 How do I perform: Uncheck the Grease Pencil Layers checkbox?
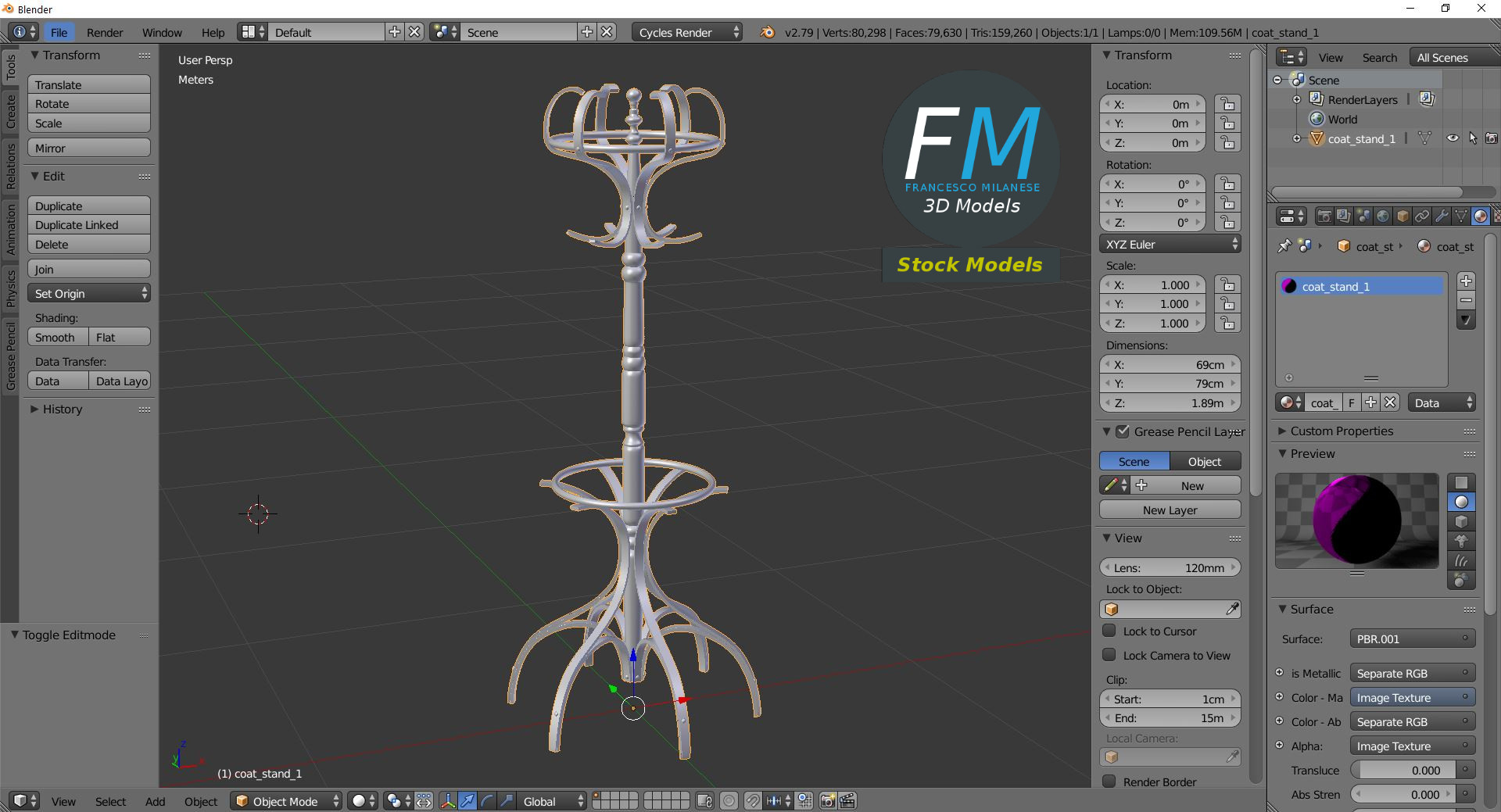1123,431
